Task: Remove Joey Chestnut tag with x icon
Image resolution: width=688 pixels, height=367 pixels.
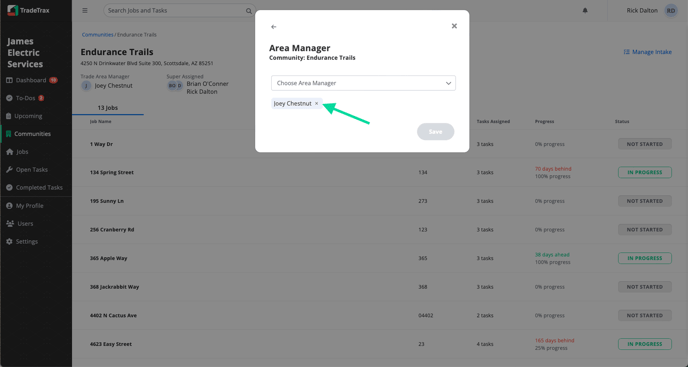Action: [x=316, y=104]
